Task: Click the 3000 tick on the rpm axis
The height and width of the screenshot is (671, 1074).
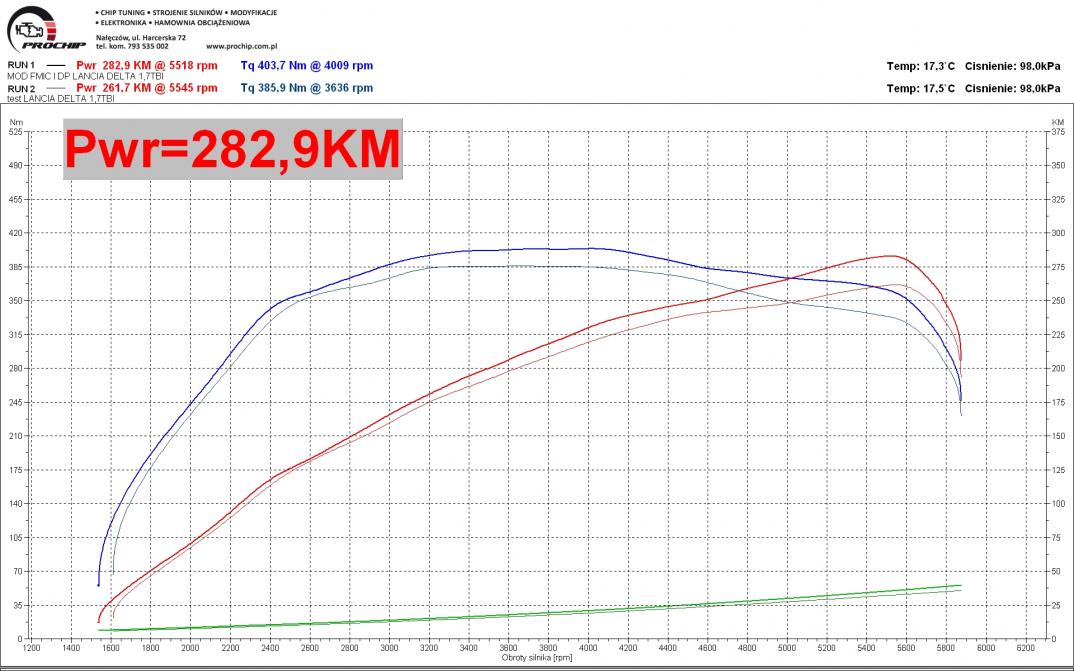Action: pyautogui.click(x=389, y=647)
